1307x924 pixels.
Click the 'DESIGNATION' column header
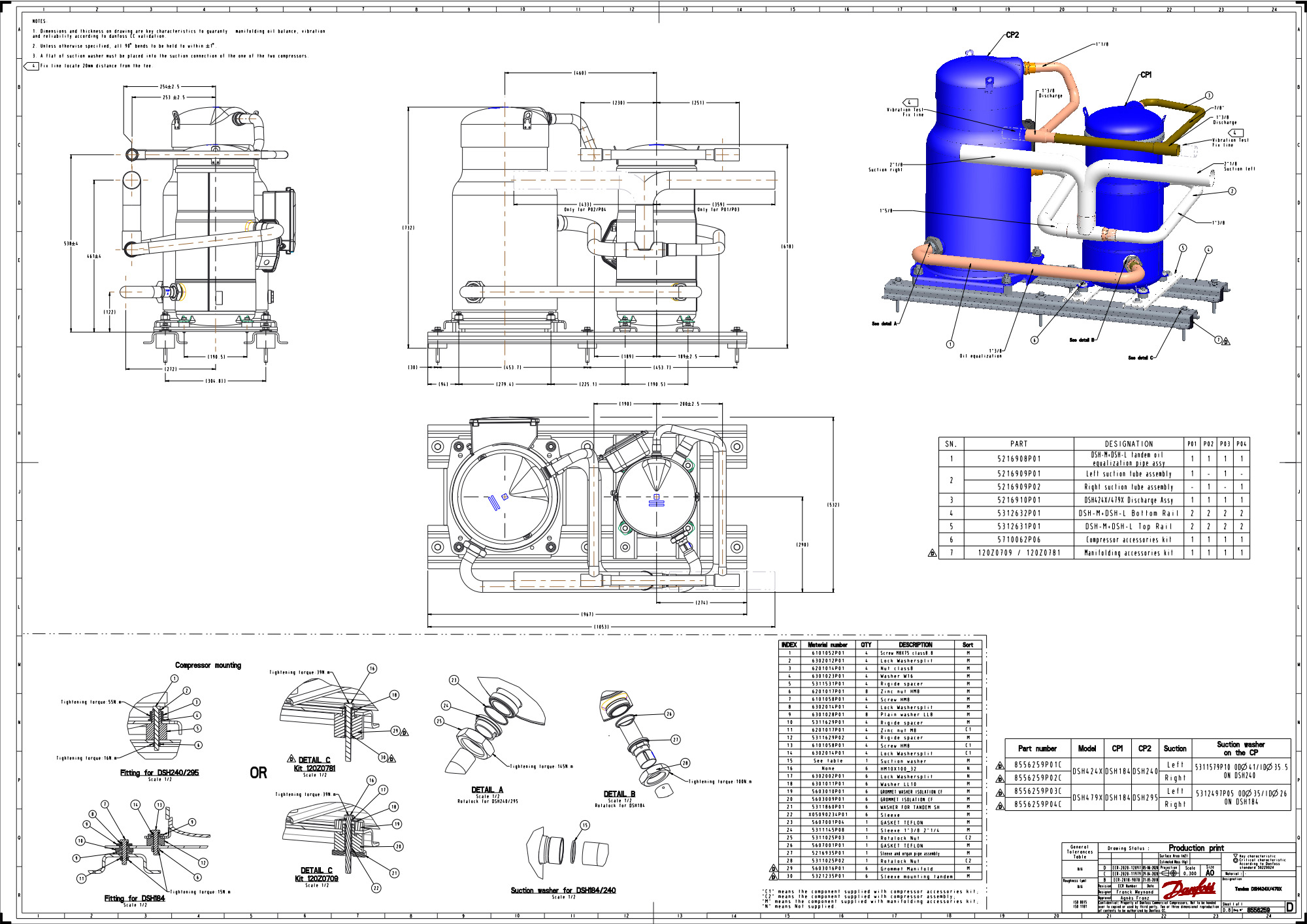pyautogui.click(x=1129, y=444)
